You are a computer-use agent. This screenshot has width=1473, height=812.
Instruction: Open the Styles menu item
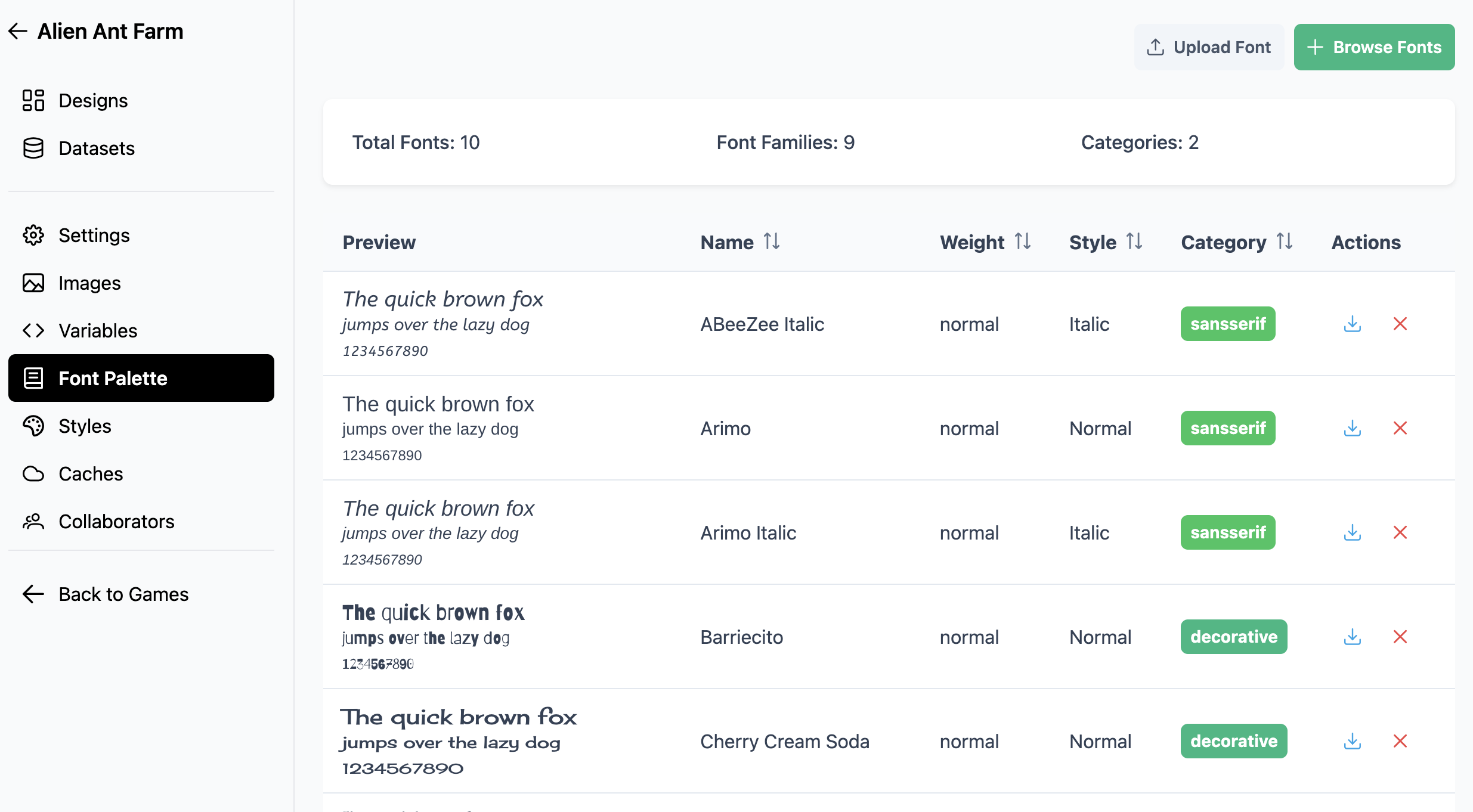click(85, 426)
